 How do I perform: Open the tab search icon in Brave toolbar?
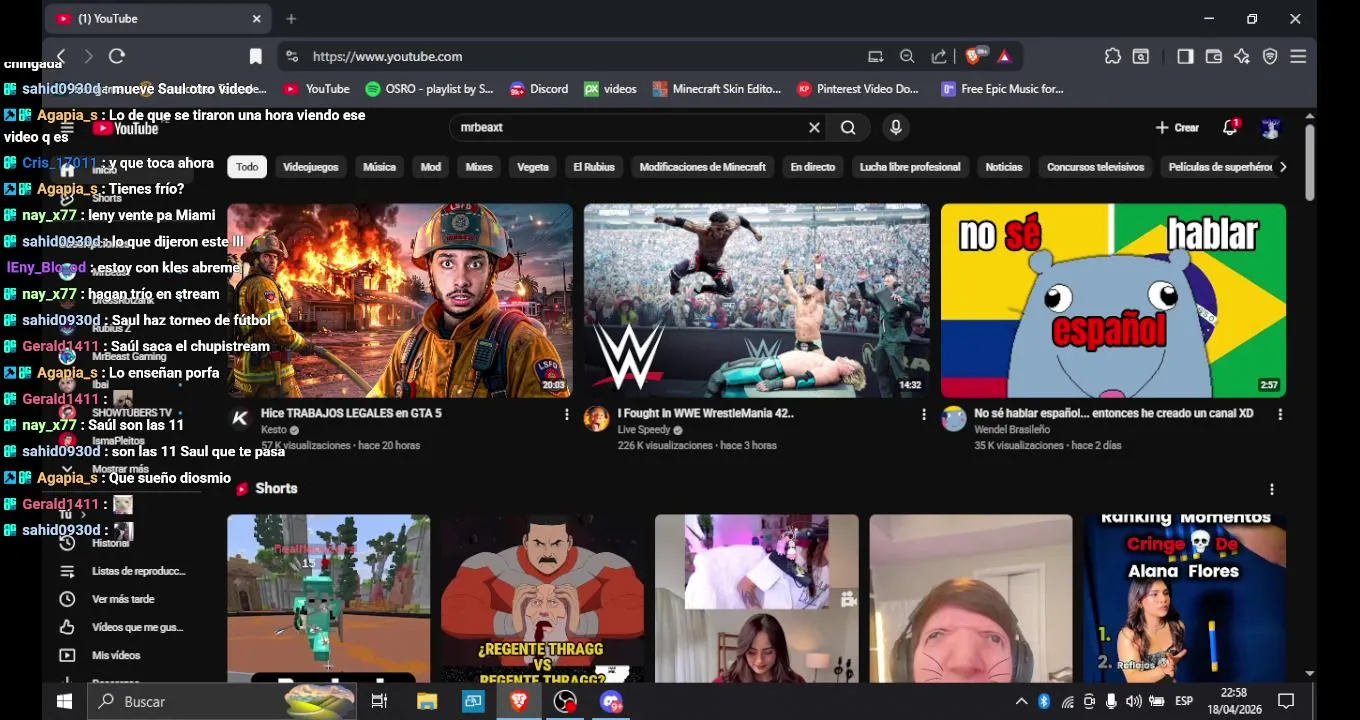tap(1141, 56)
